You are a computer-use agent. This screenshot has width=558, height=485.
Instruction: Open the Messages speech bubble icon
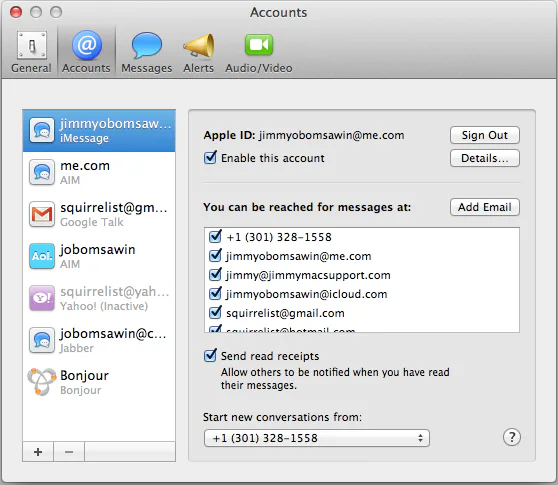coord(147,45)
